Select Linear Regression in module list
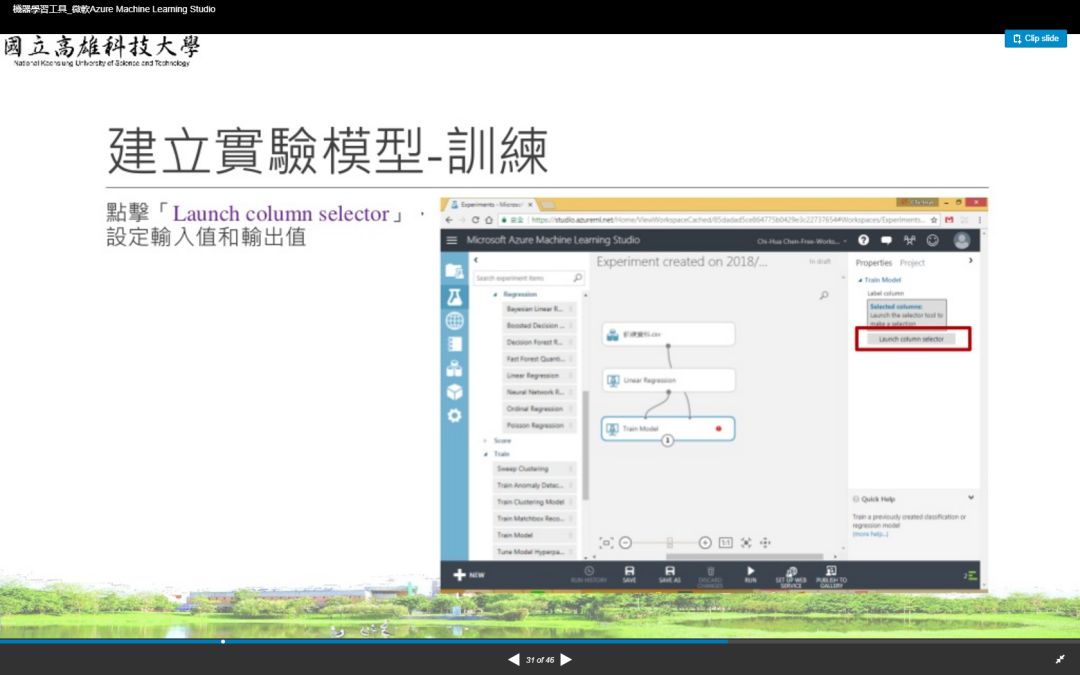 [x=539, y=375]
